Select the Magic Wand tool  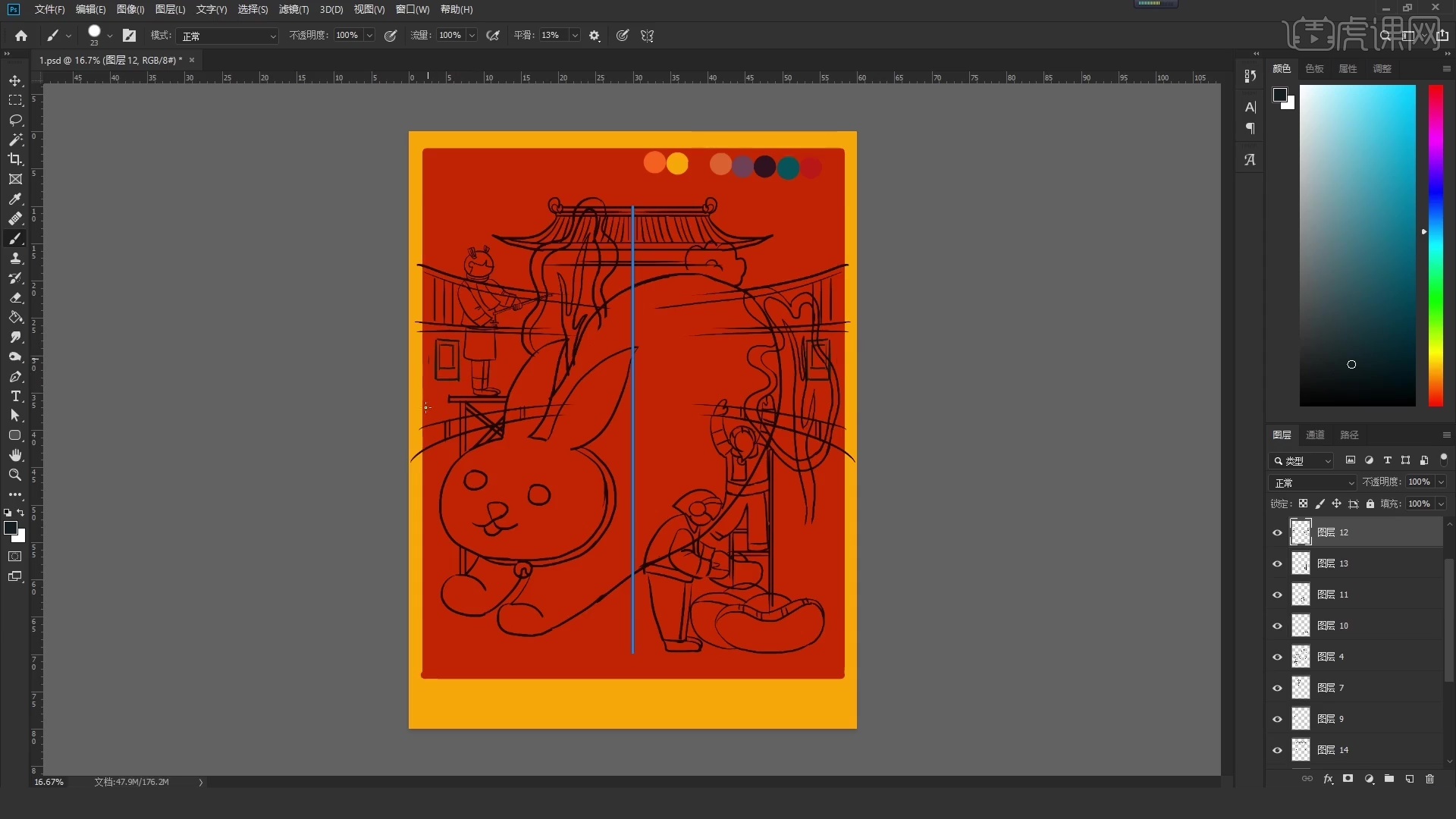point(15,140)
